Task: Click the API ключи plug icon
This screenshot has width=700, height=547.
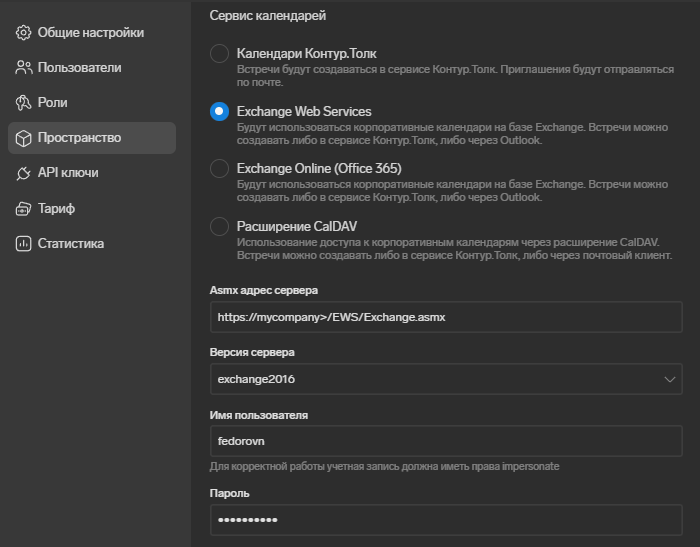Action: pos(24,173)
